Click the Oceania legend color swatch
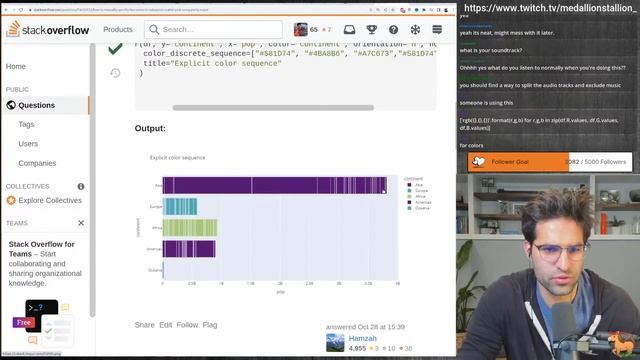This screenshot has width=640, height=360. [x=409, y=208]
